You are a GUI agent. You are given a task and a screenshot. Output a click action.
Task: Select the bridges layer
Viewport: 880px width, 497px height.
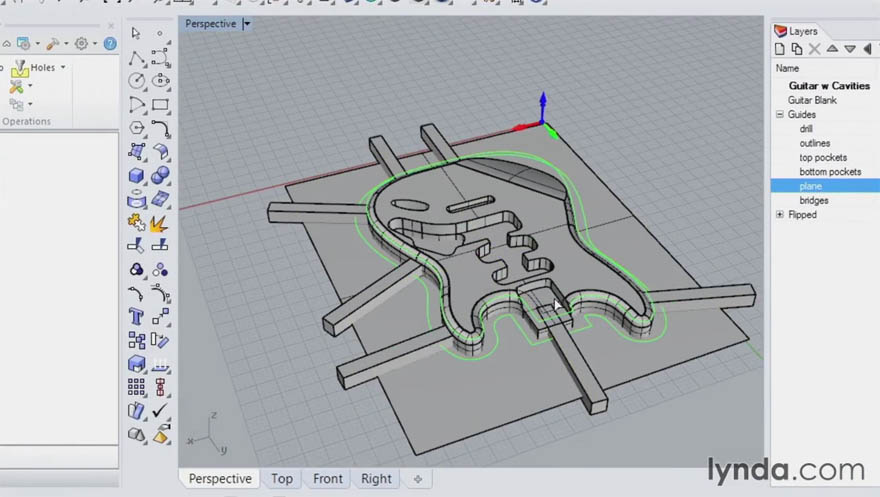[814, 201]
